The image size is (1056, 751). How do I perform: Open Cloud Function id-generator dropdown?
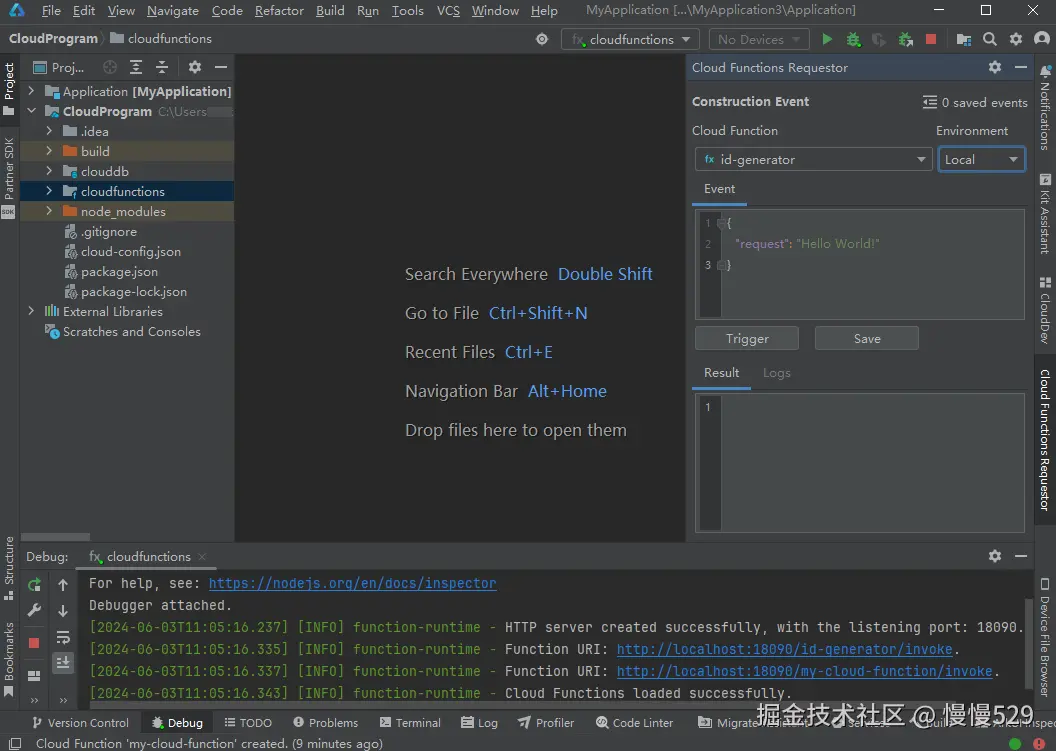coord(814,160)
